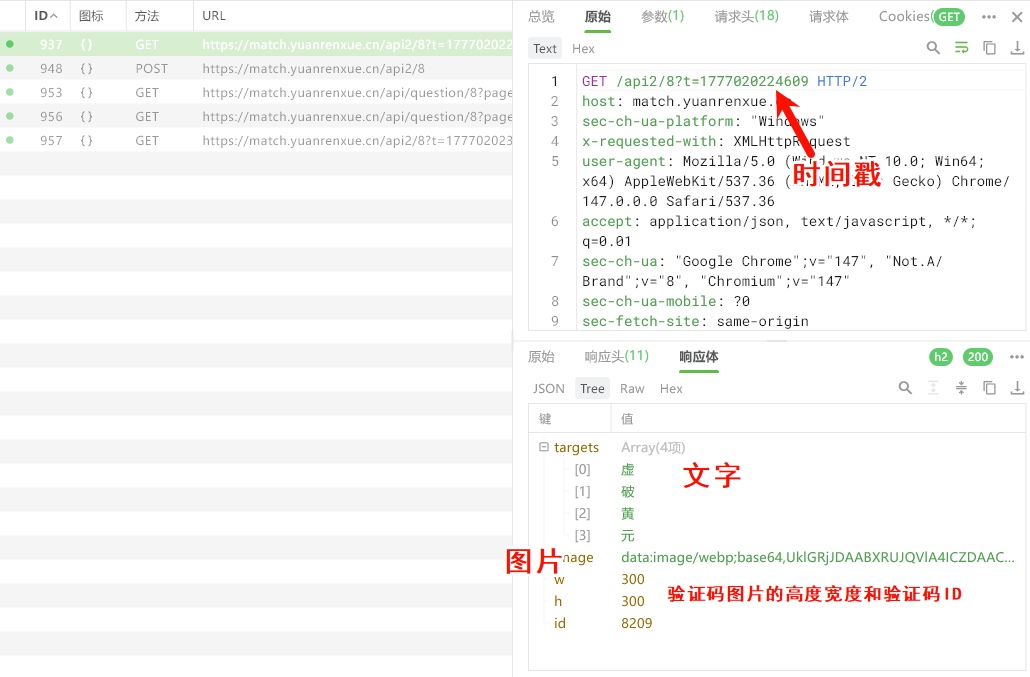Screen dimensions: 1030x677
Task: Select the h key row
Action: 777,601
